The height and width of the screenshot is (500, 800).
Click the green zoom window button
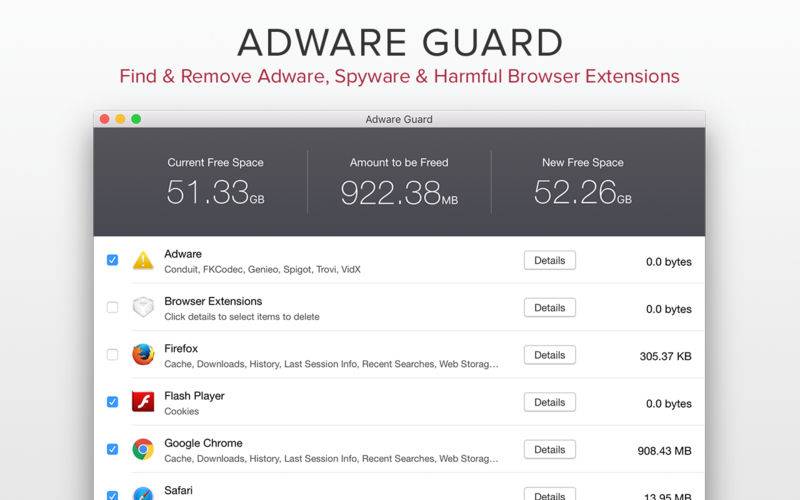click(136, 119)
